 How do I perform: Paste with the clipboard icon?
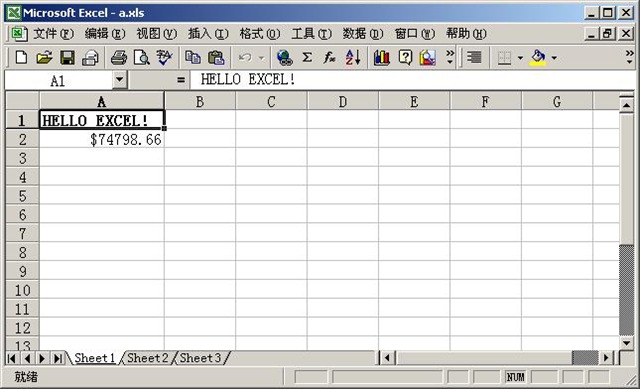pyautogui.click(x=216, y=58)
